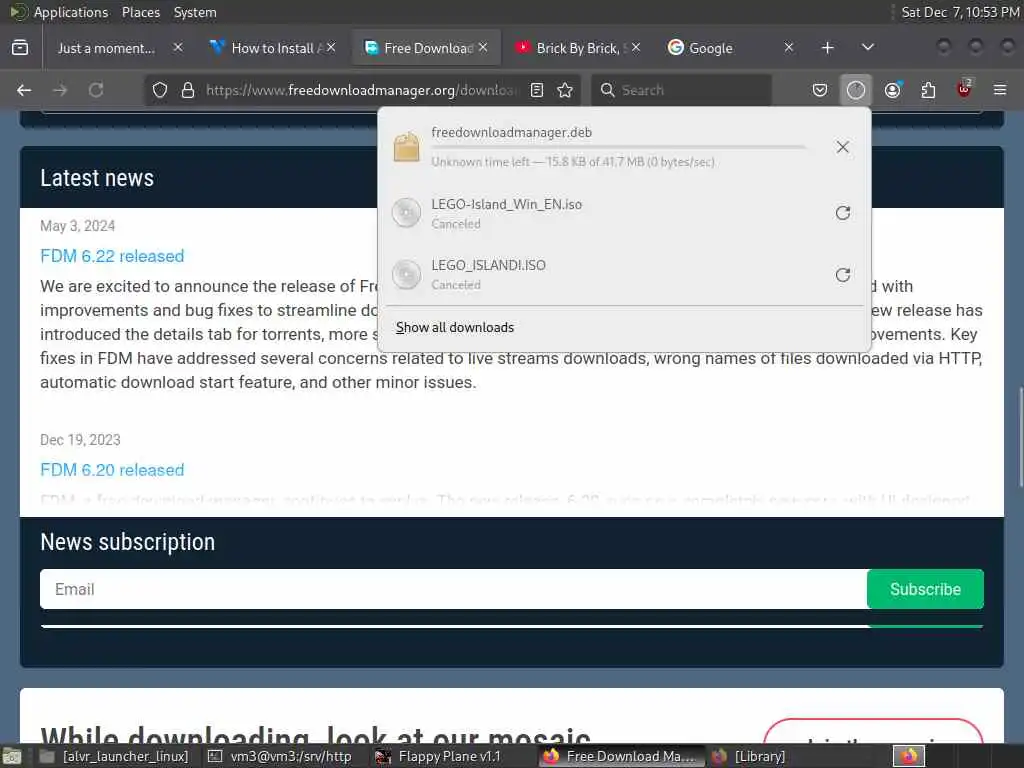1024x768 pixels.
Task: Open a new tab with plus icon
Action: point(827,48)
